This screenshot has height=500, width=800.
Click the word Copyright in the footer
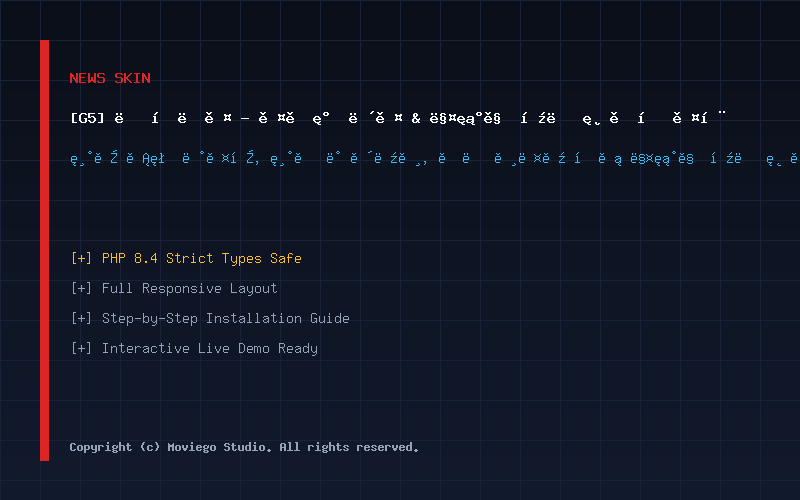pos(101,447)
